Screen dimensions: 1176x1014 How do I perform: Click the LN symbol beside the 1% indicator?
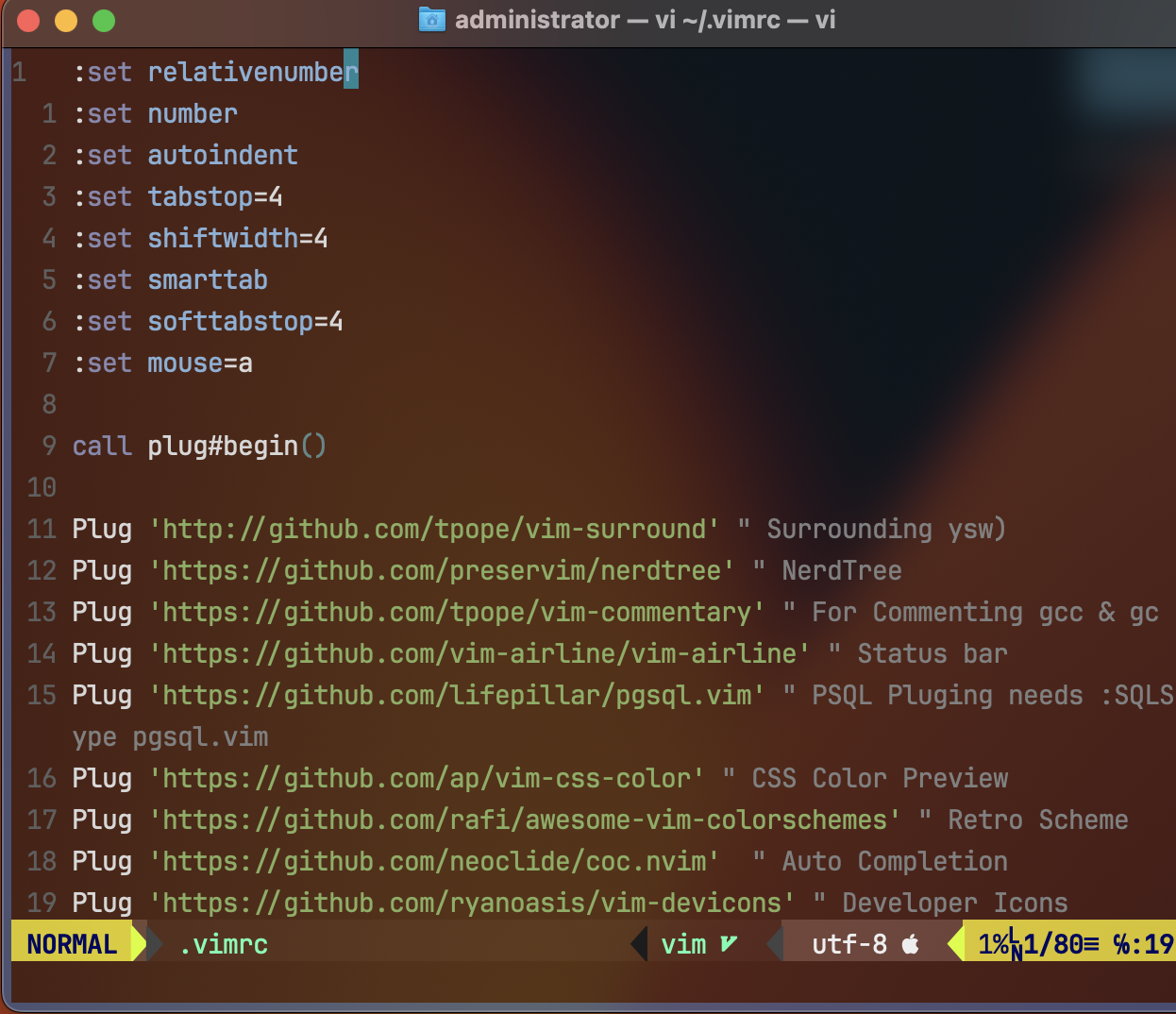pyautogui.click(x=1015, y=945)
